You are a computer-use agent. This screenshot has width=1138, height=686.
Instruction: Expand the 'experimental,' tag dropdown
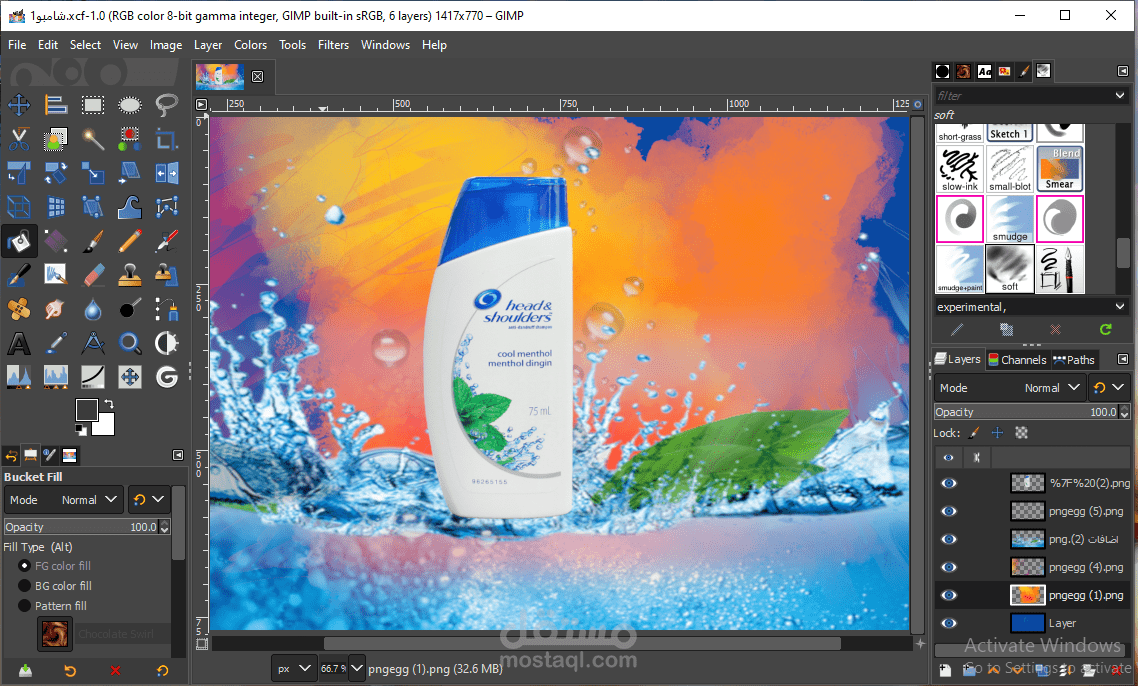[x=1120, y=306]
